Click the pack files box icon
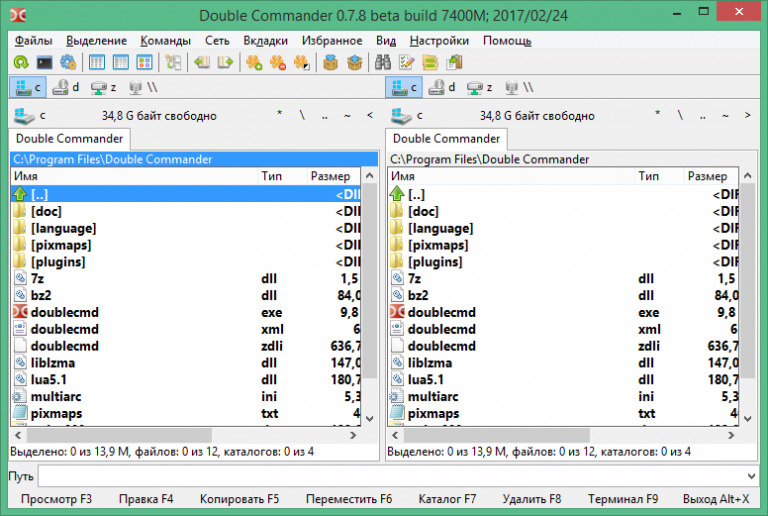Image resolution: width=768 pixels, height=516 pixels. (x=330, y=63)
